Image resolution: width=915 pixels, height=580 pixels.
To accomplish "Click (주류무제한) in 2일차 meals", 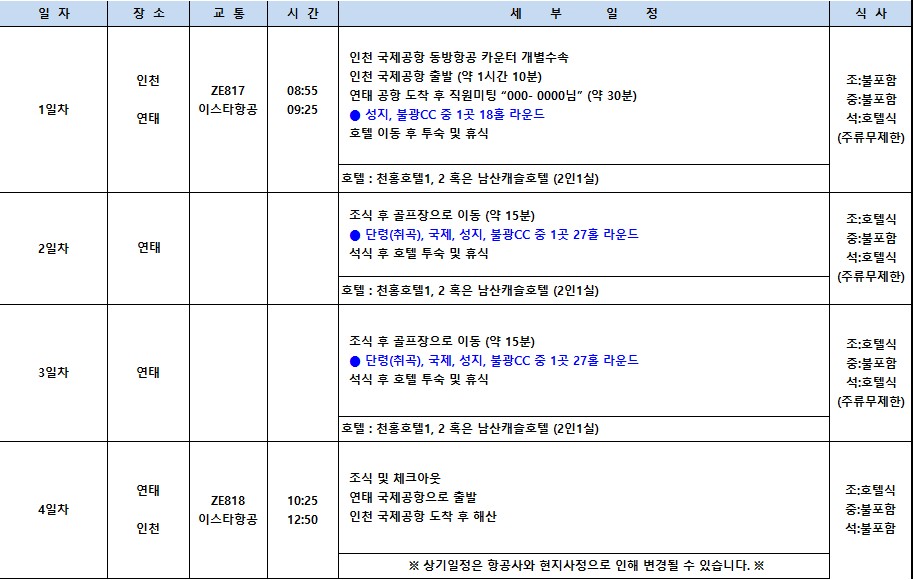I will (871, 277).
